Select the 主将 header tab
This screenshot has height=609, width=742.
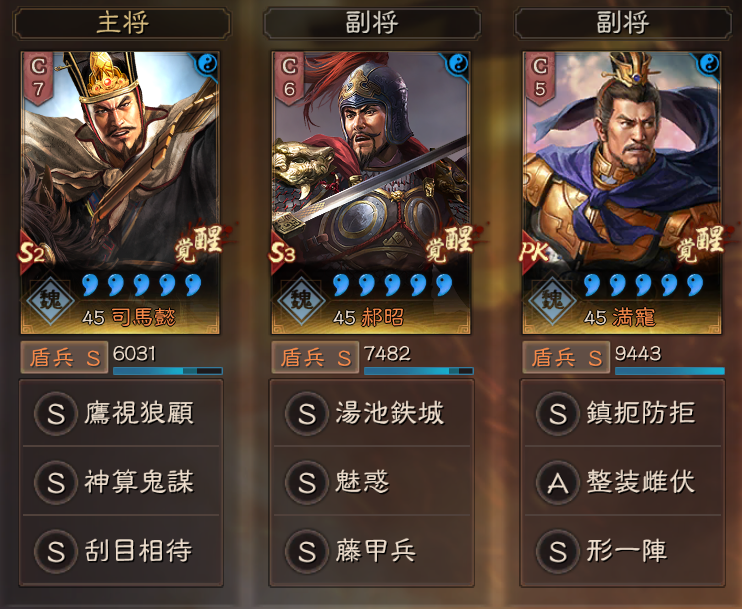point(123,23)
